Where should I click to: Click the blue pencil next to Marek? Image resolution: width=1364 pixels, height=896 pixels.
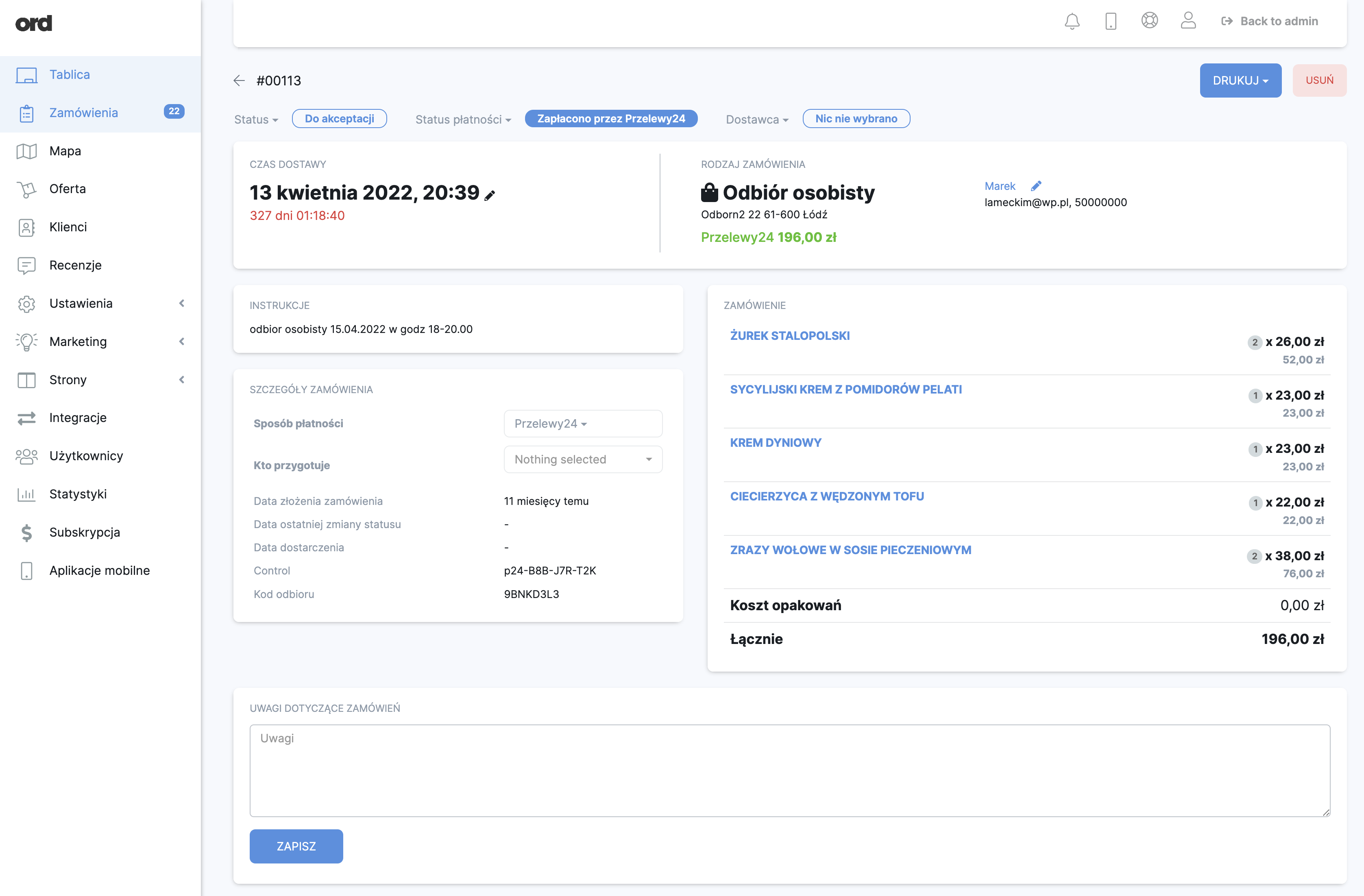[x=1036, y=186]
